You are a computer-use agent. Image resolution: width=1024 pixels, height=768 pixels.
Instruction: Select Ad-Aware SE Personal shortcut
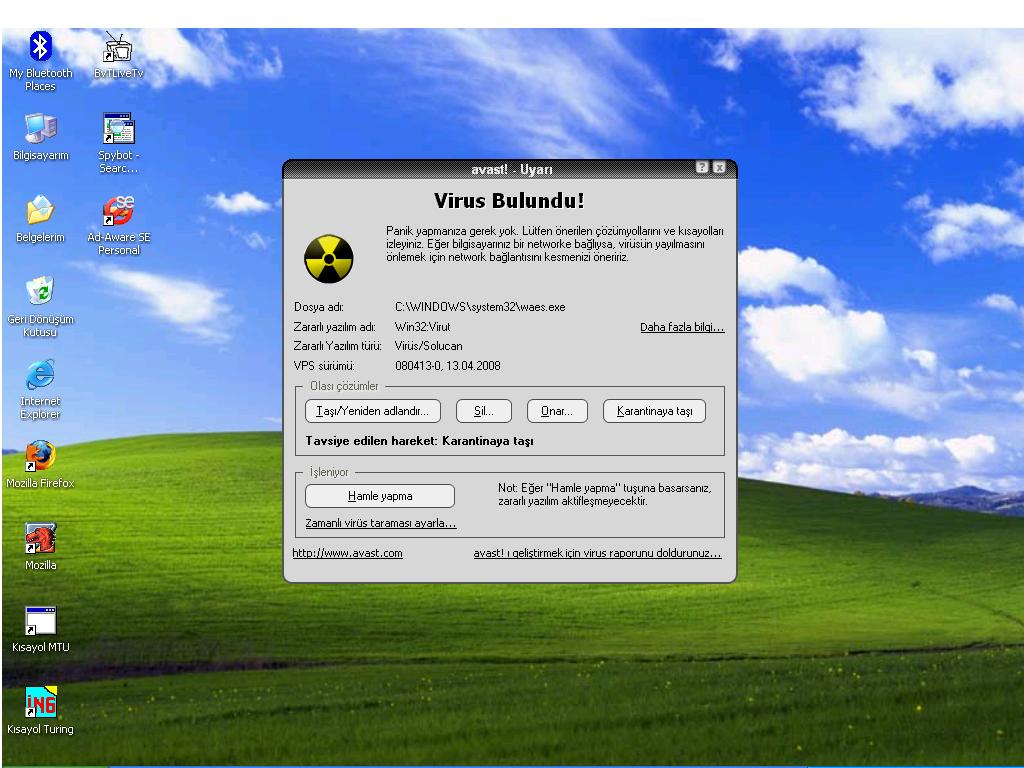tap(118, 225)
